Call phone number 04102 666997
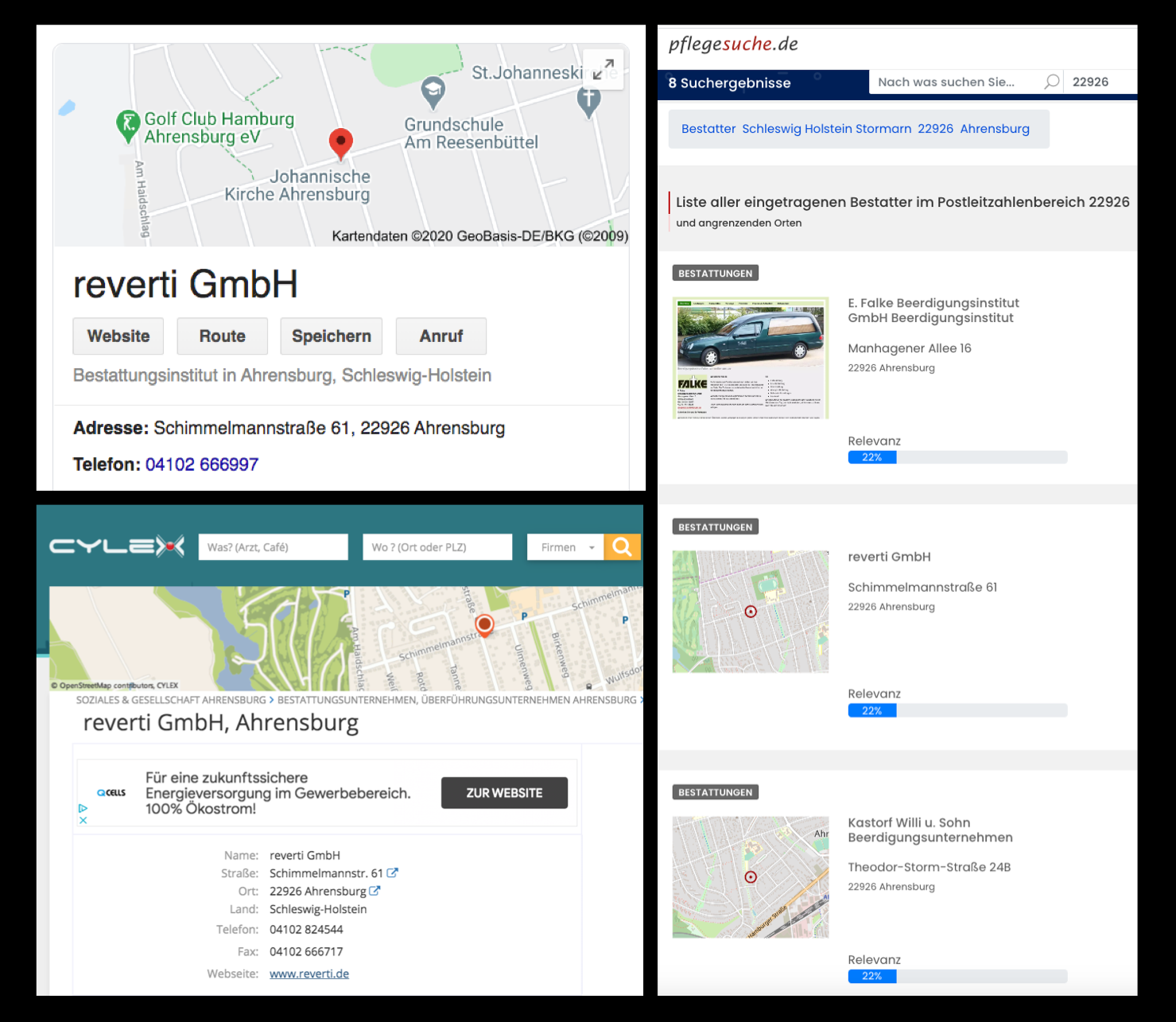 (x=202, y=464)
